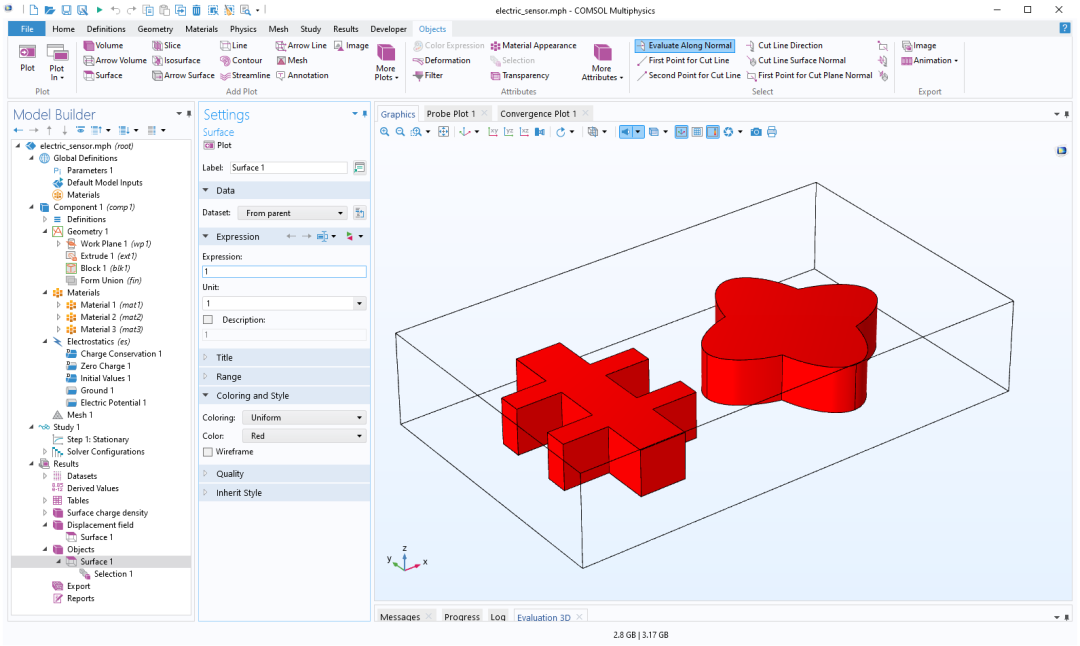Click Zoom Out in Graphics toolbar
The height and width of the screenshot is (646, 1080).
click(400, 132)
